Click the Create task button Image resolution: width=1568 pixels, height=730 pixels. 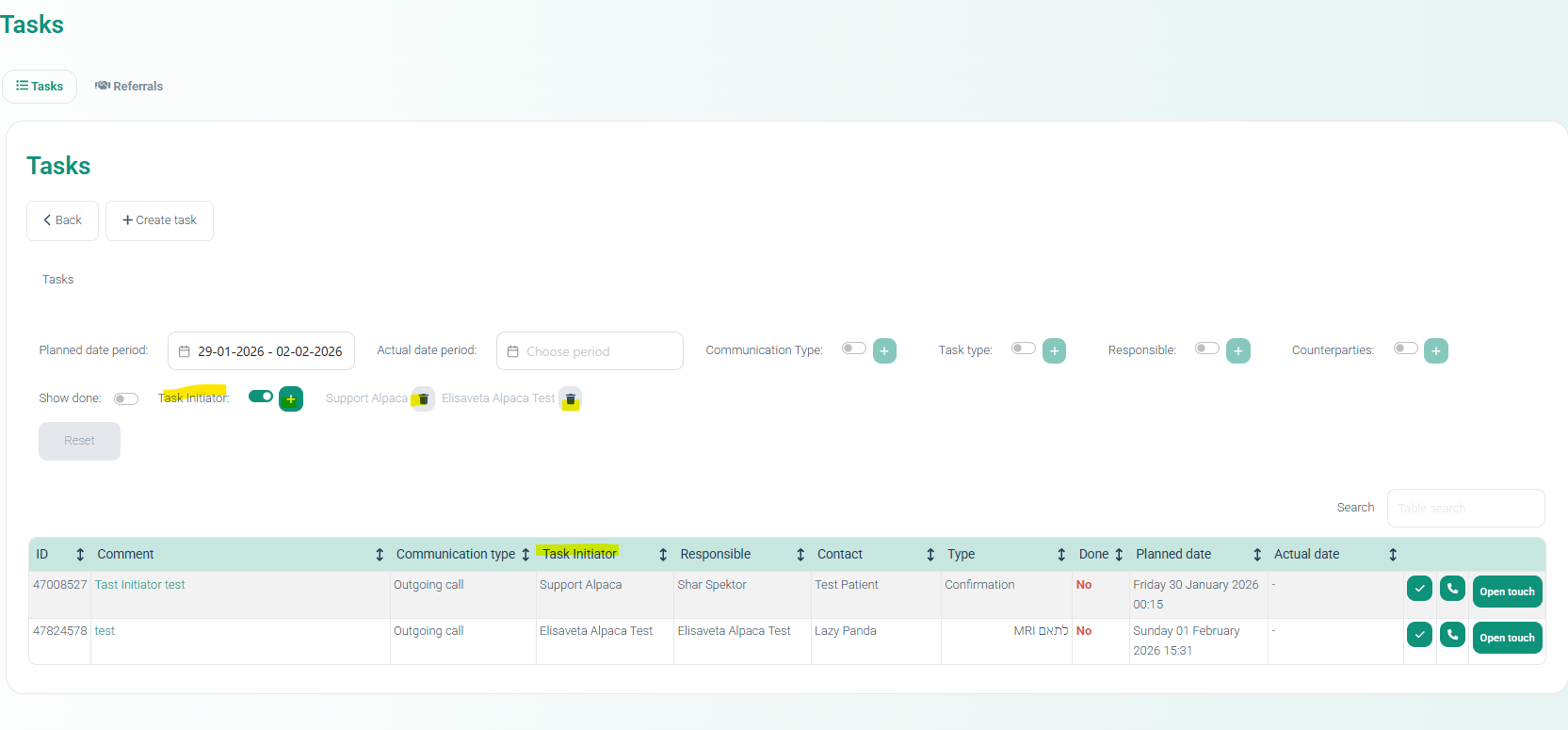coord(159,220)
